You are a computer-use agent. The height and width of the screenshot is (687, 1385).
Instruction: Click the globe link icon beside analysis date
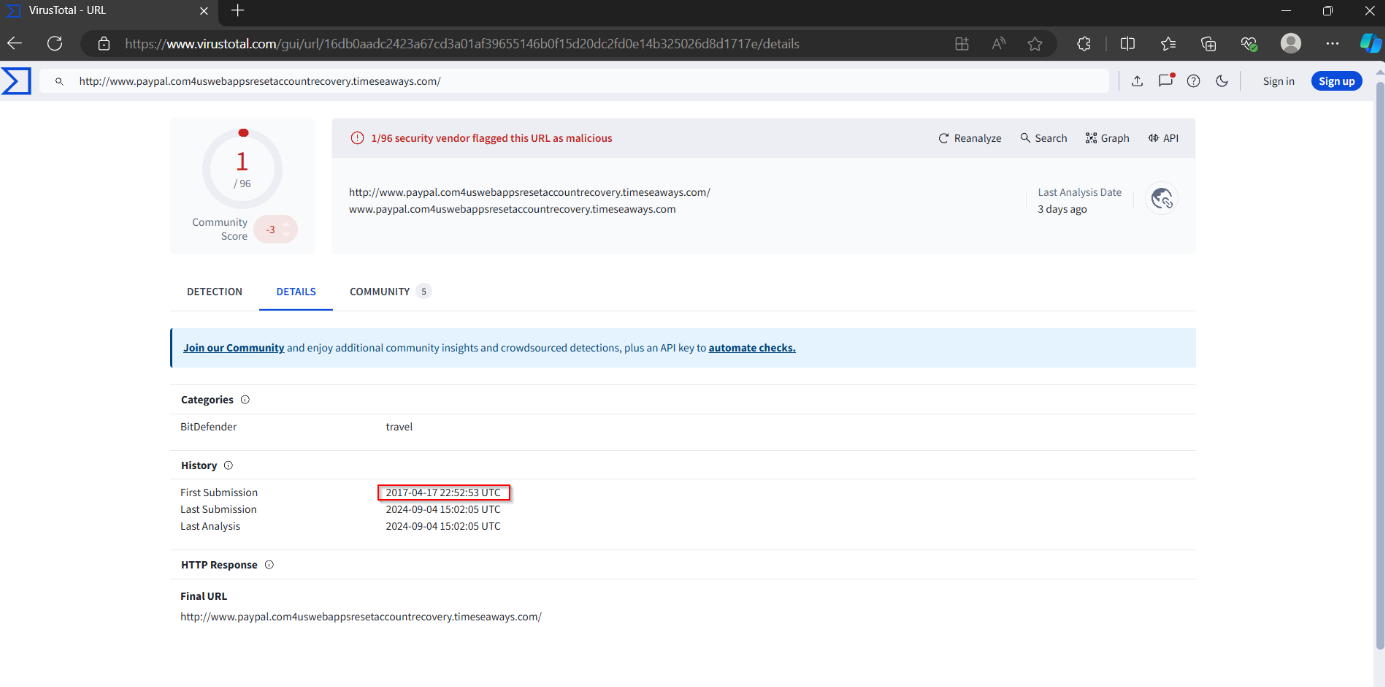pyautogui.click(x=1161, y=199)
